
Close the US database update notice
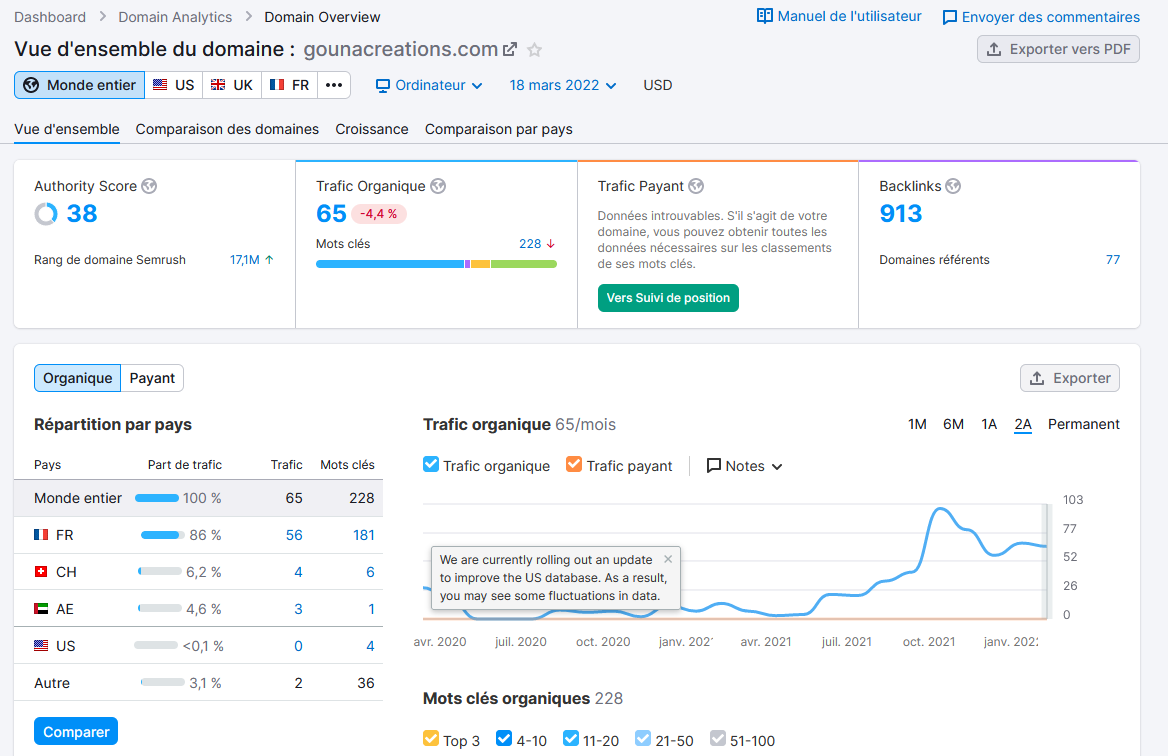(x=668, y=559)
